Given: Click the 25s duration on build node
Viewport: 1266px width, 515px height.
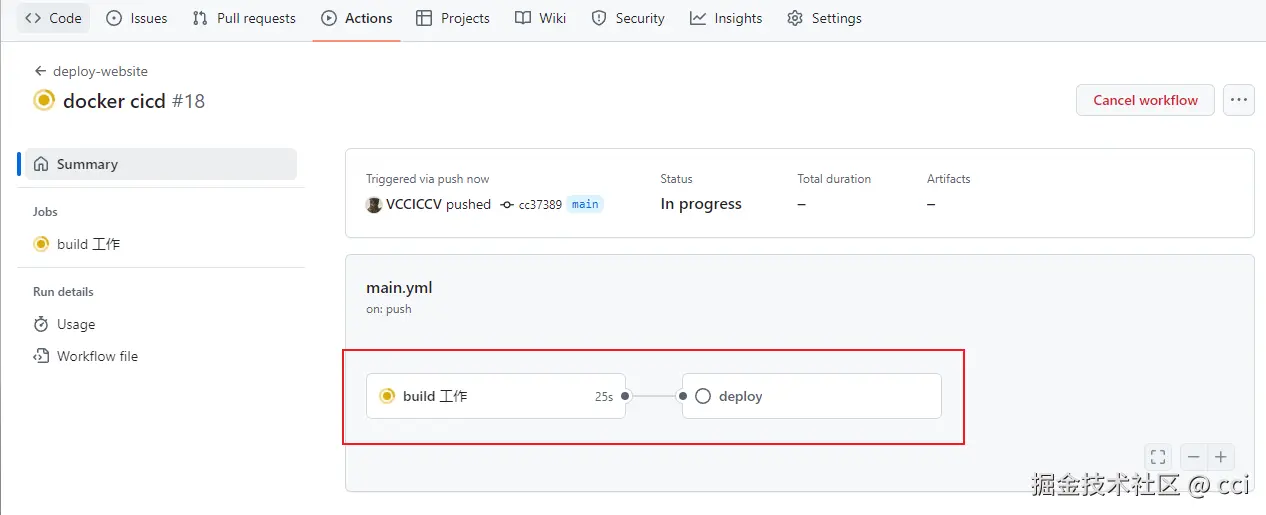Looking at the screenshot, I should click(604, 396).
